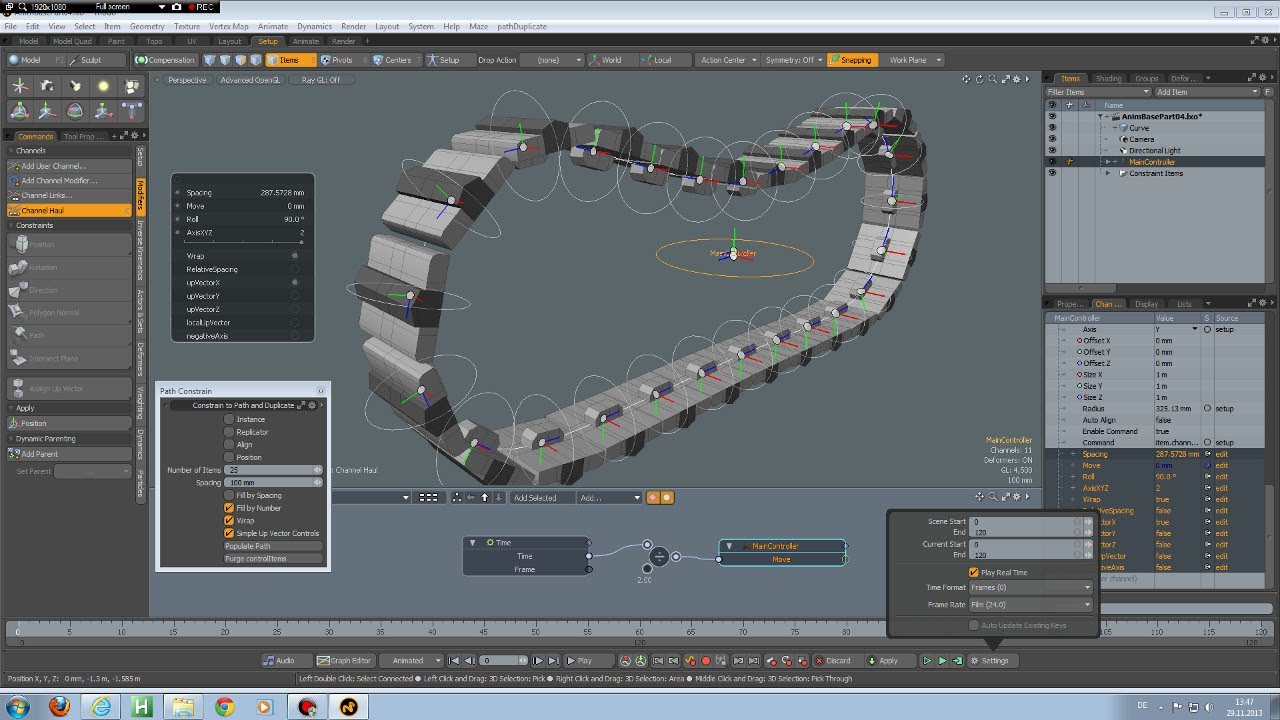Open Firefox from the taskbar

(59, 707)
